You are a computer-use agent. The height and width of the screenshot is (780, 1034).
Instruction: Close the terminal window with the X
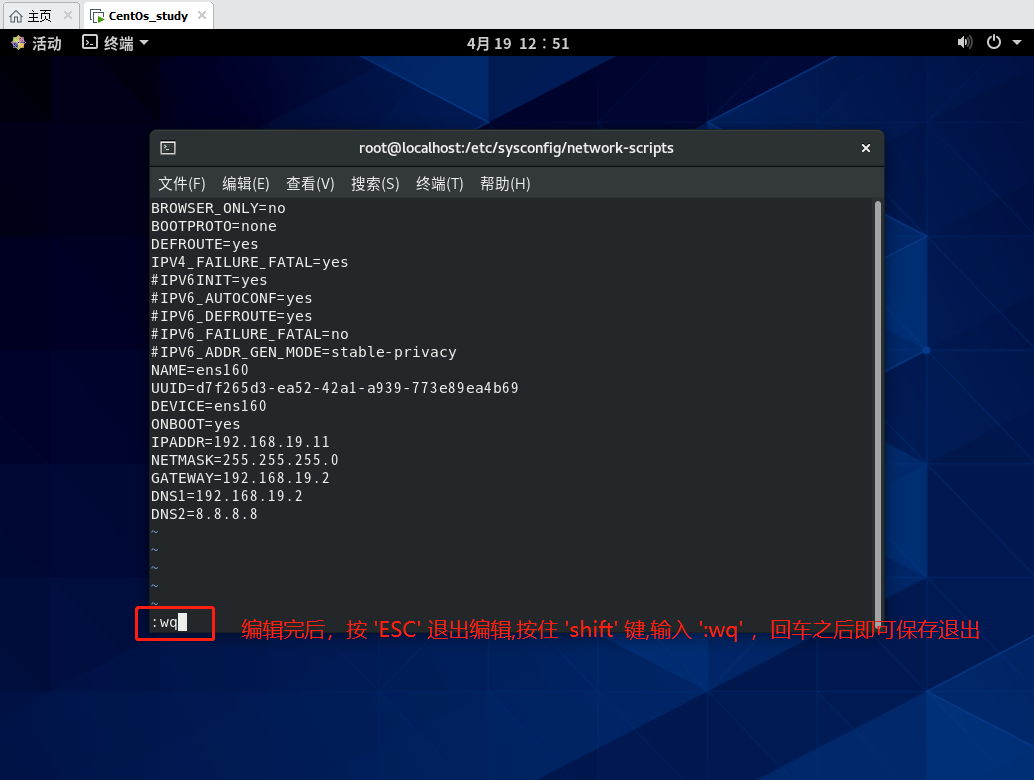(866, 148)
